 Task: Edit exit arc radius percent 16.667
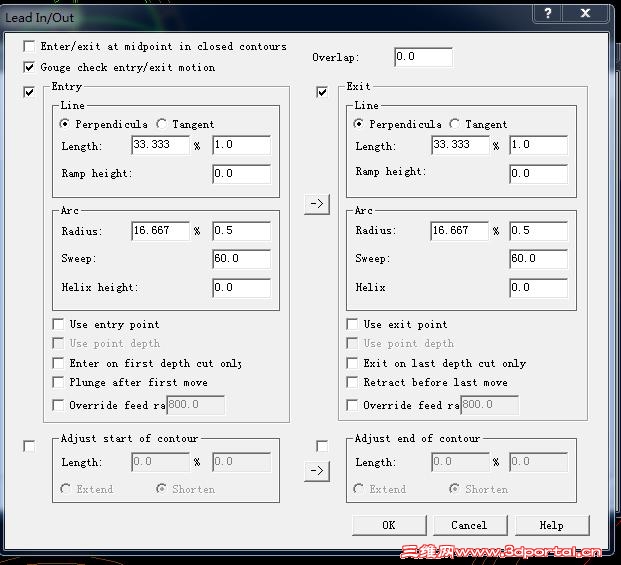[460, 231]
